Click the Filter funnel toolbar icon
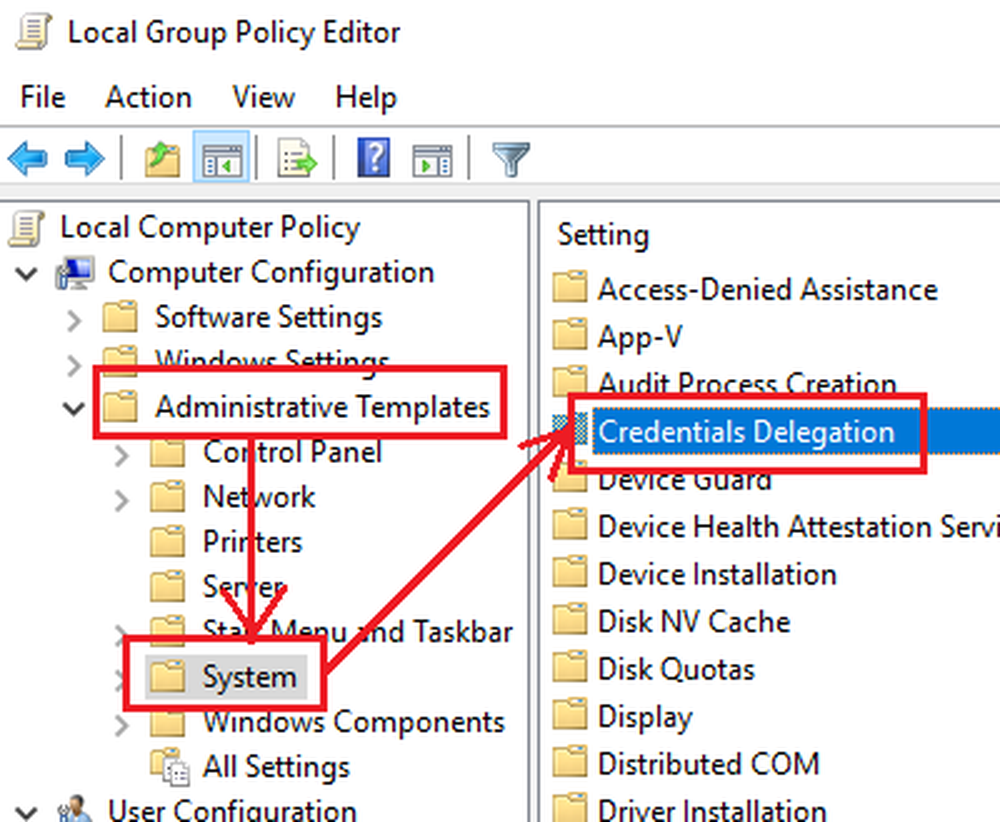Viewport: 1000px width, 822px height. click(x=510, y=159)
